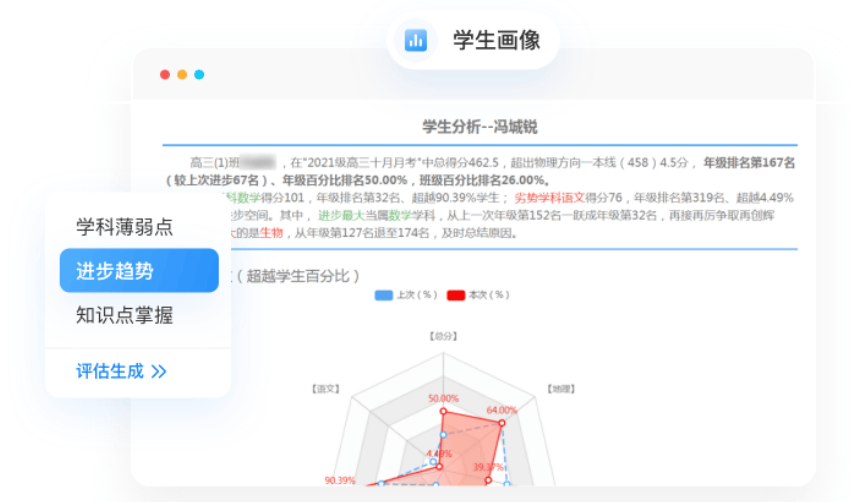Click the 【语文】 radar axis label
The width and height of the screenshot is (852, 502).
[326, 387]
